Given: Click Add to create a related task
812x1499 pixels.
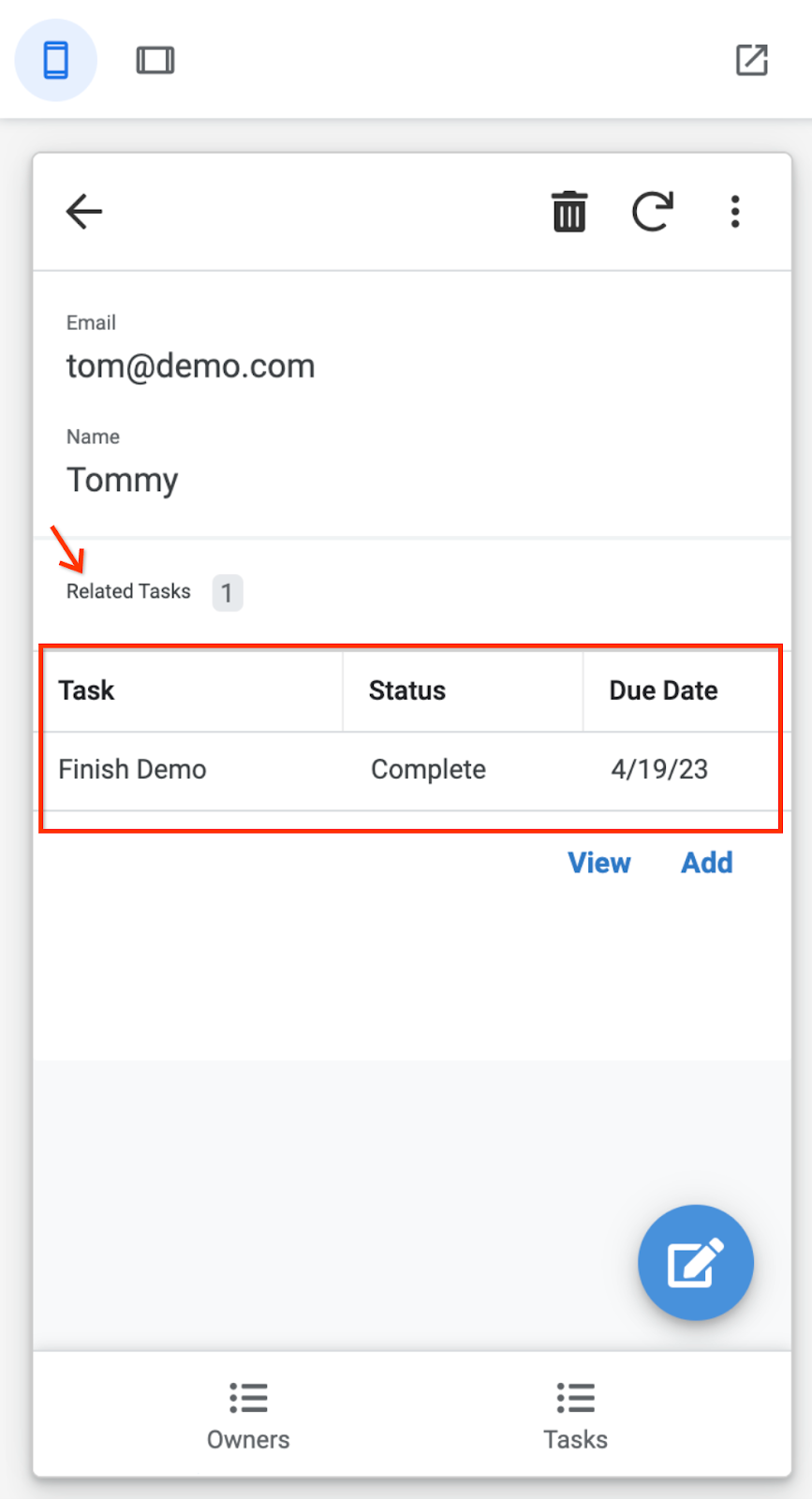Looking at the screenshot, I should (x=707, y=863).
